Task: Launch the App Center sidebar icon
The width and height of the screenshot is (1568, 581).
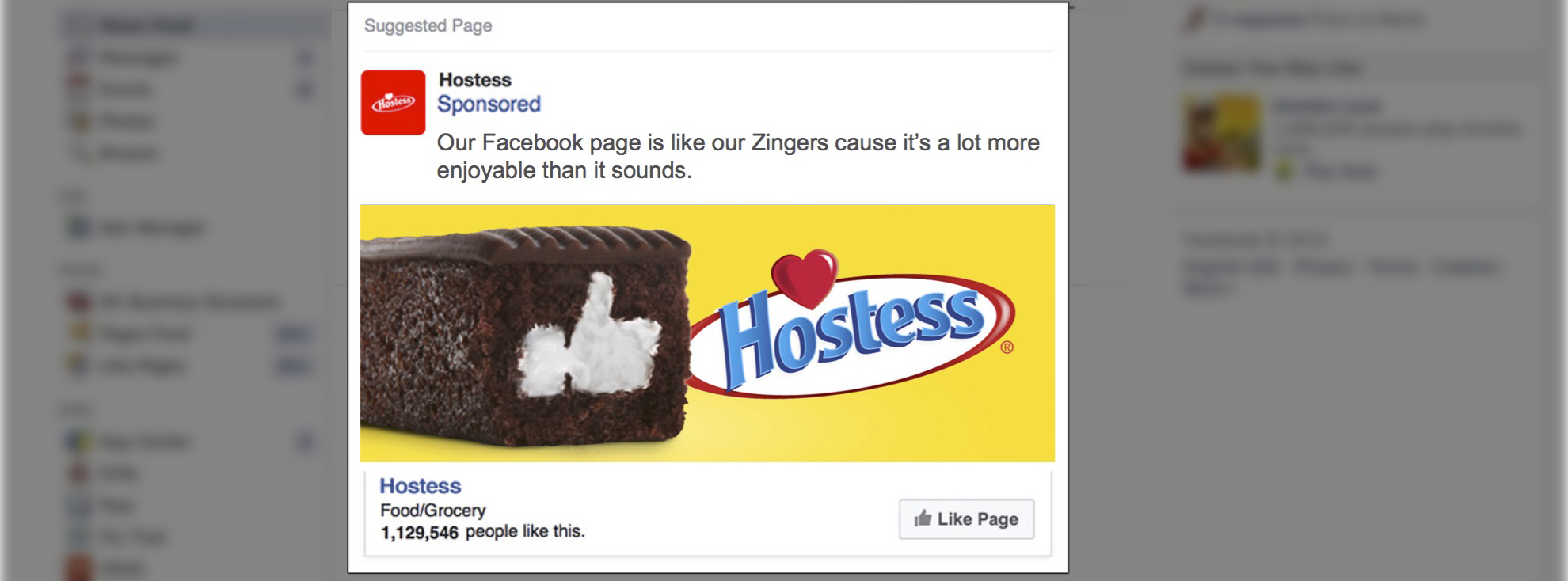Action: [x=79, y=441]
